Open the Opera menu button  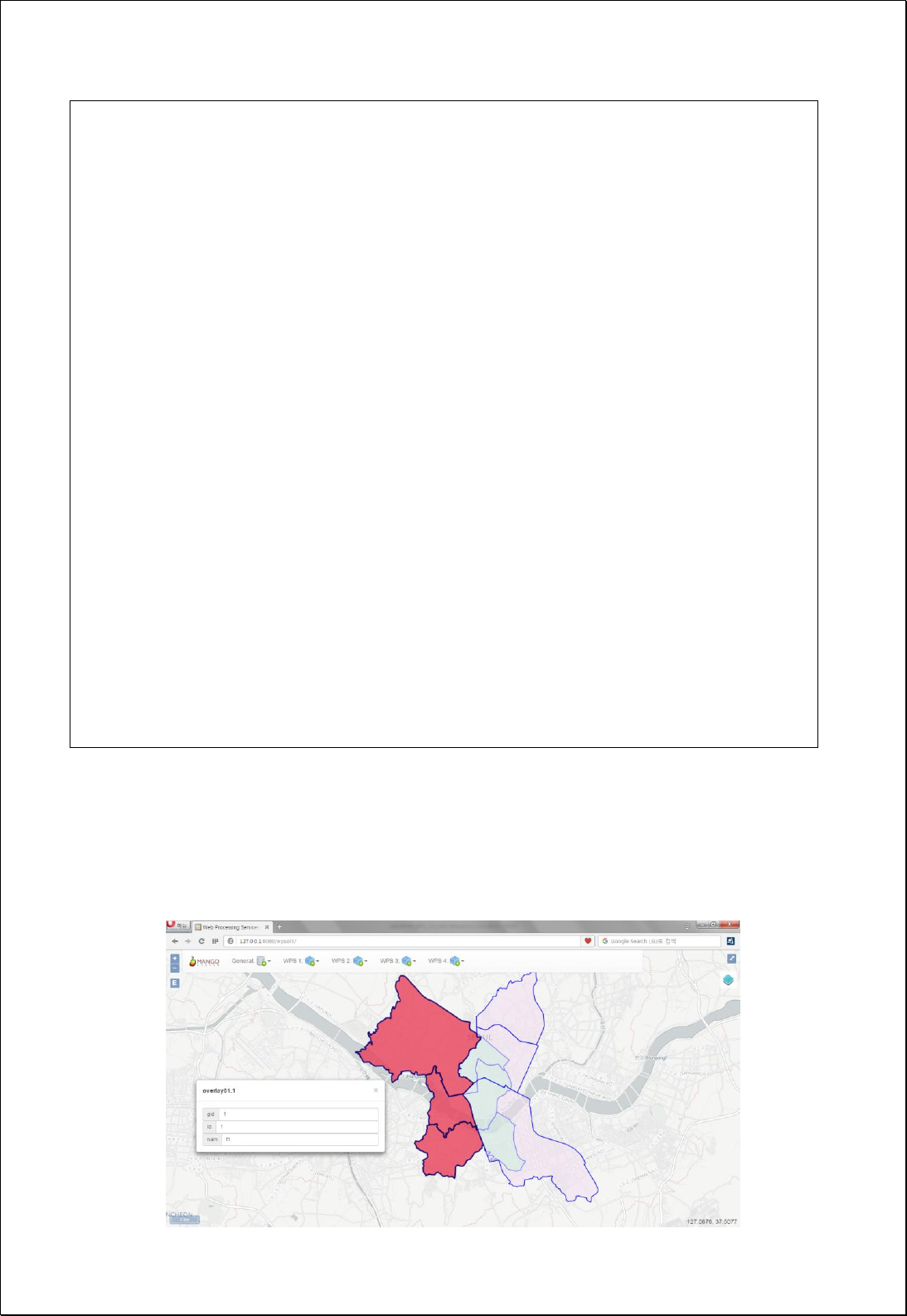point(177,925)
